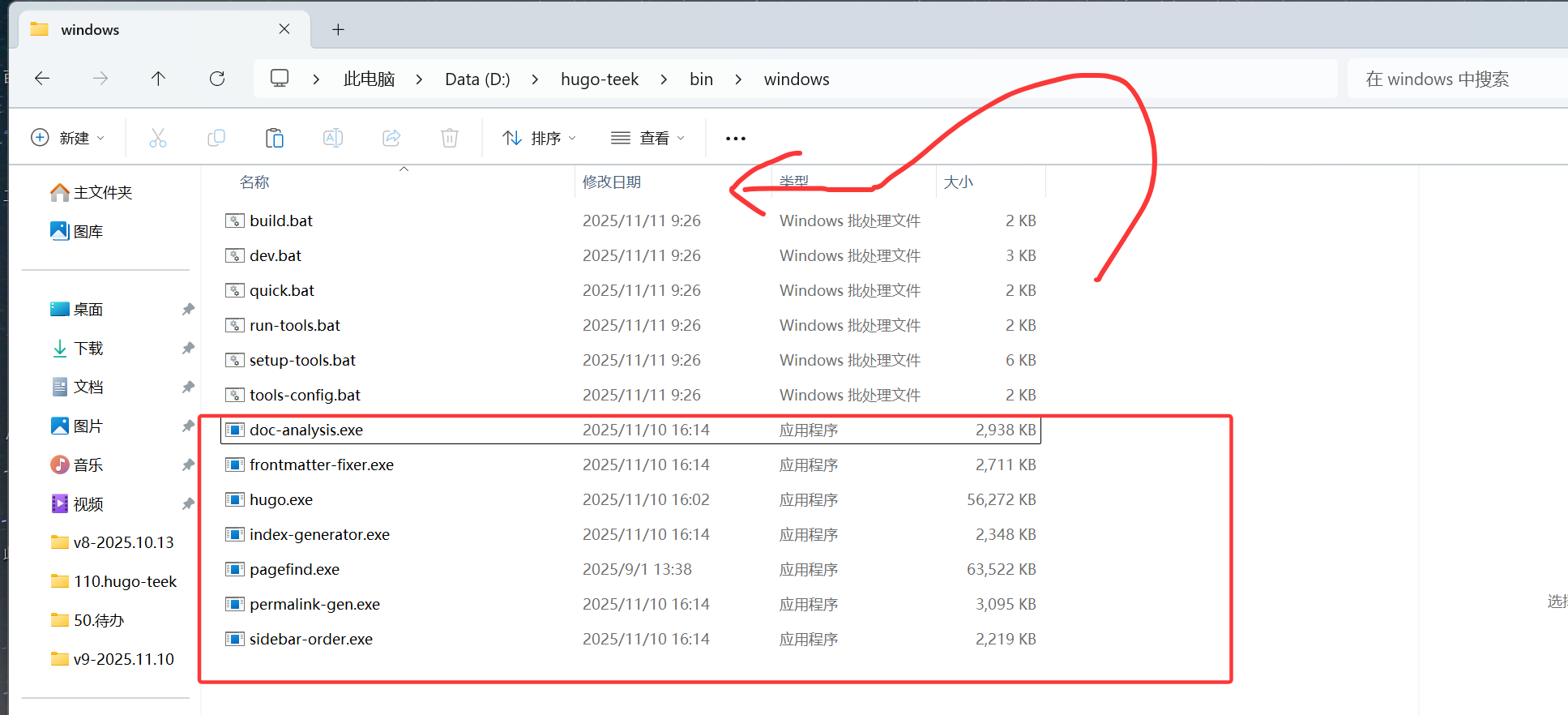Refresh the current folder view

tap(217, 79)
